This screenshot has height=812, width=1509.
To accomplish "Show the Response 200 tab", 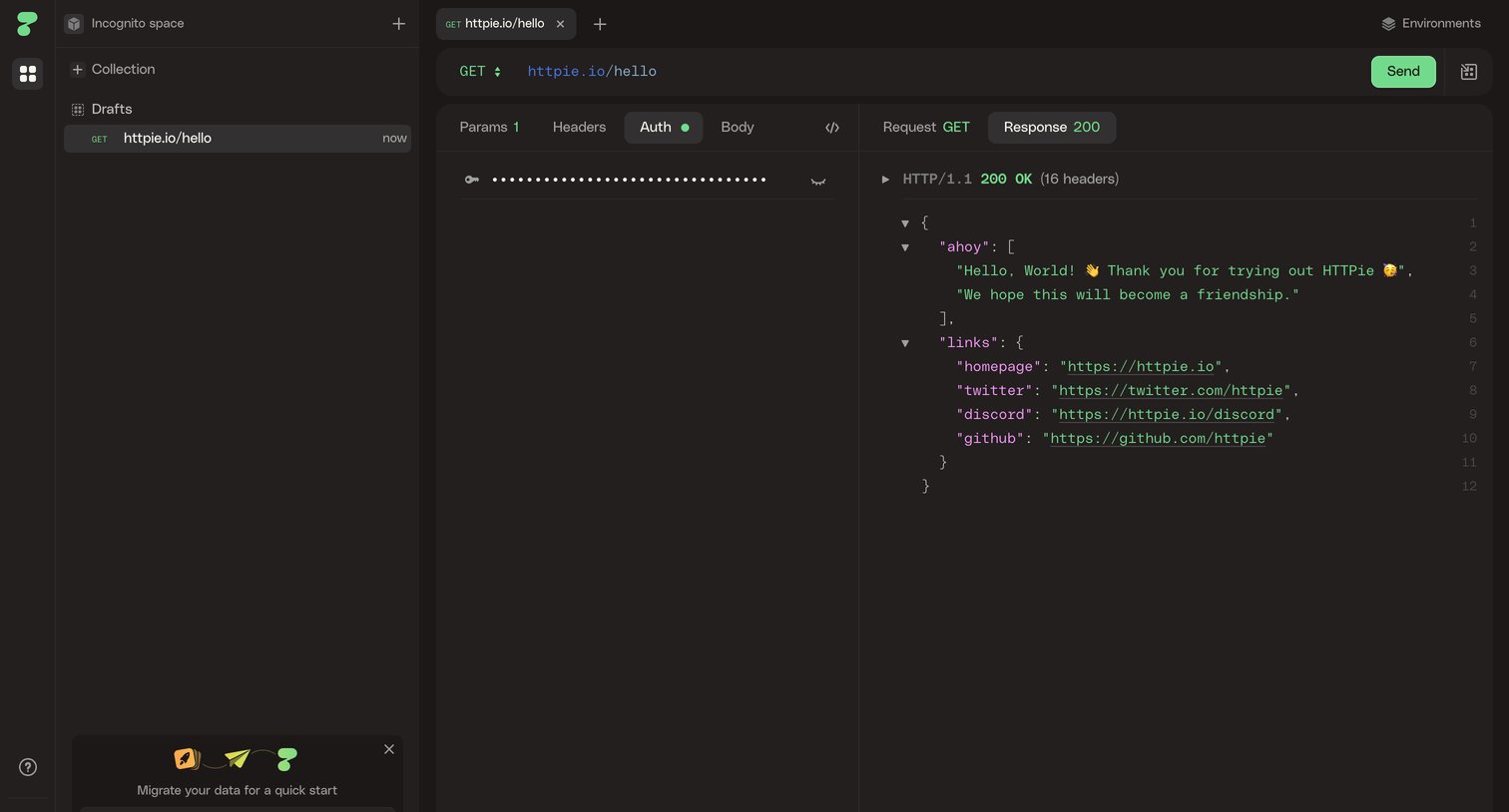I will [x=1052, y=128].
